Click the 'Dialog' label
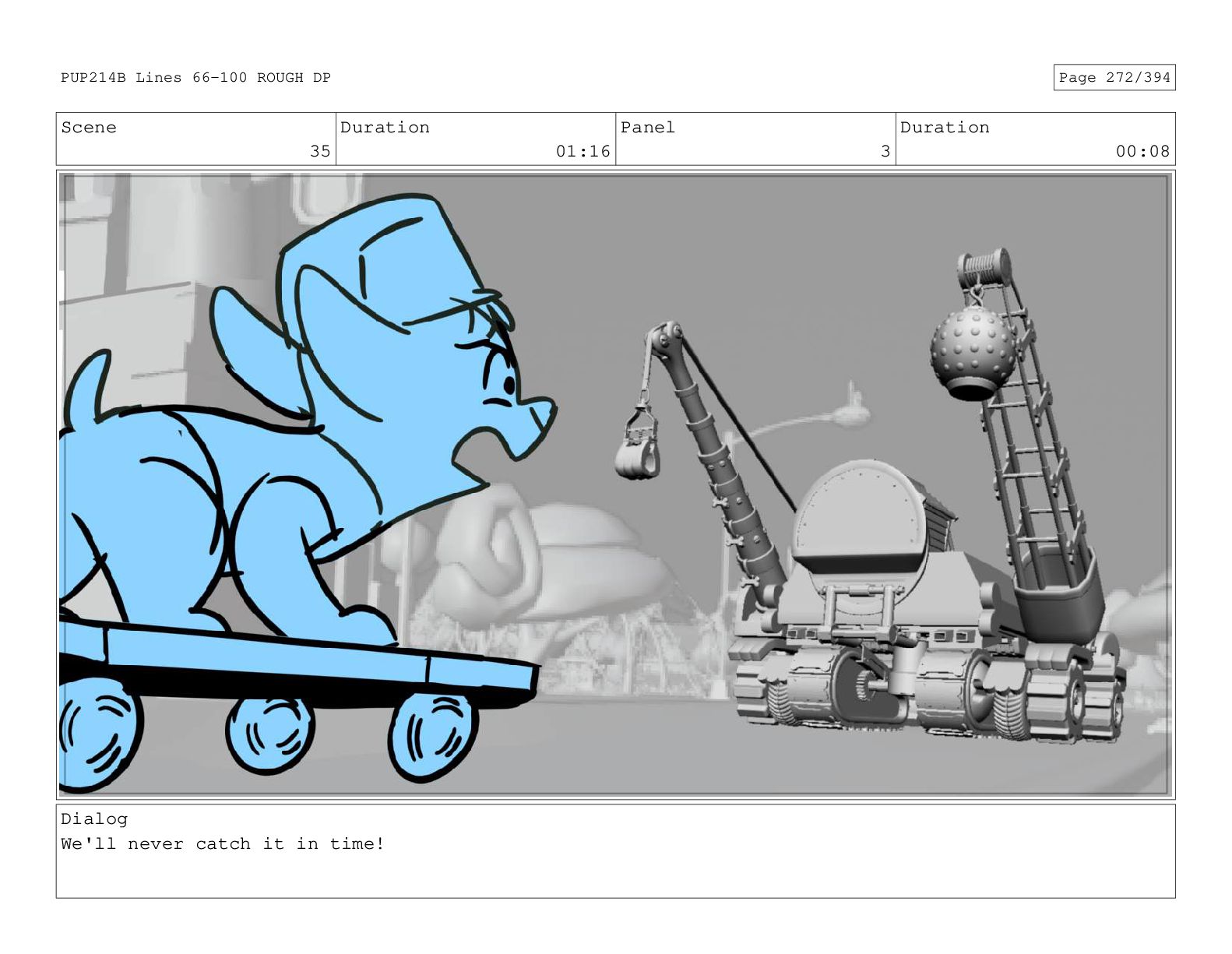This screenshot has height=954, width=1232. pos(94,818)
